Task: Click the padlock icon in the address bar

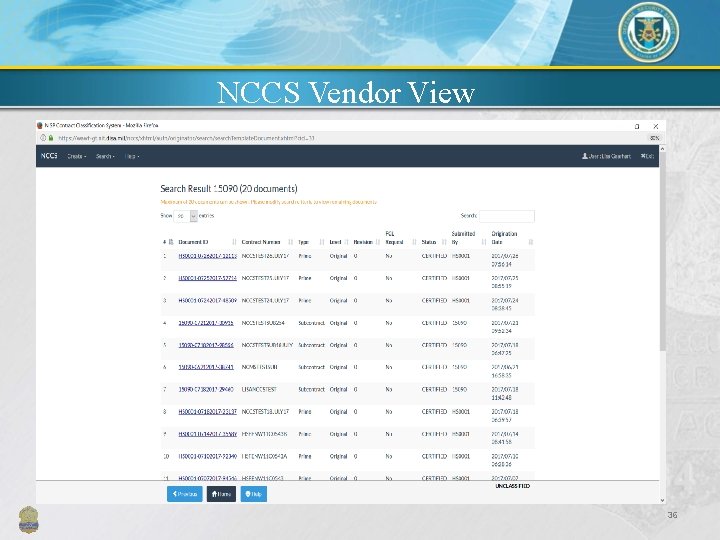Action: tap(51, 138)
